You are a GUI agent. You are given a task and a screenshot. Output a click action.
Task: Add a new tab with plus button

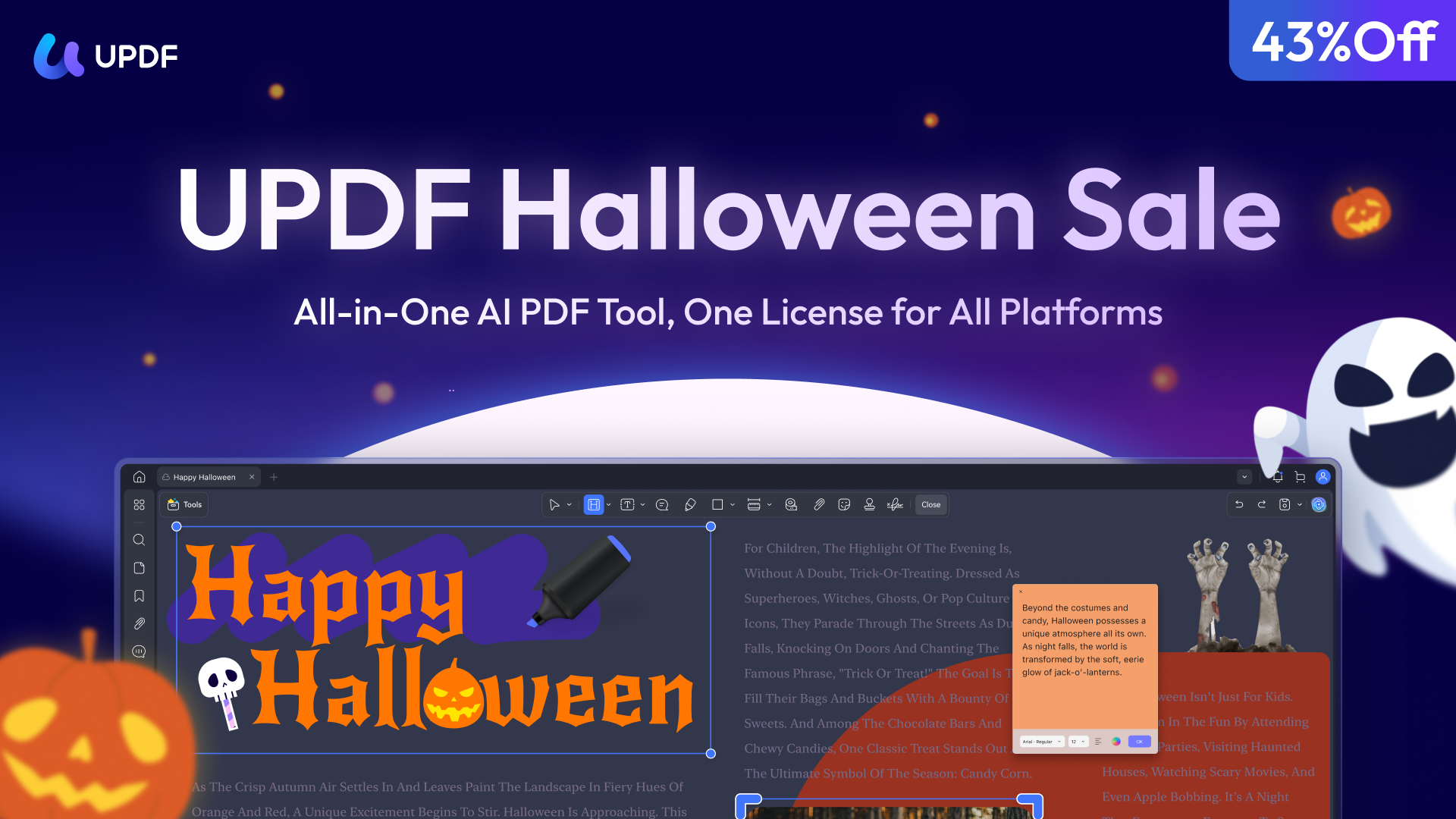[x=274, y=477]
